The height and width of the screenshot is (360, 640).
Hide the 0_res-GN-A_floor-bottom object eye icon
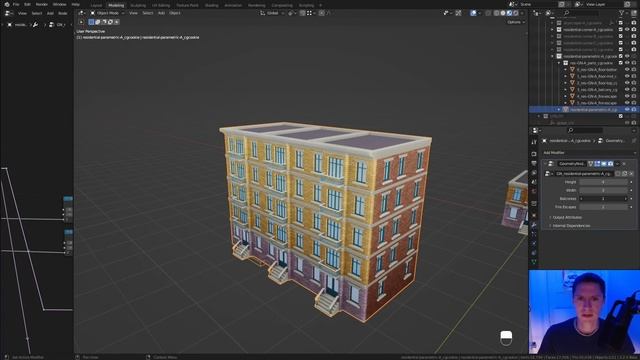pos(627,69)
